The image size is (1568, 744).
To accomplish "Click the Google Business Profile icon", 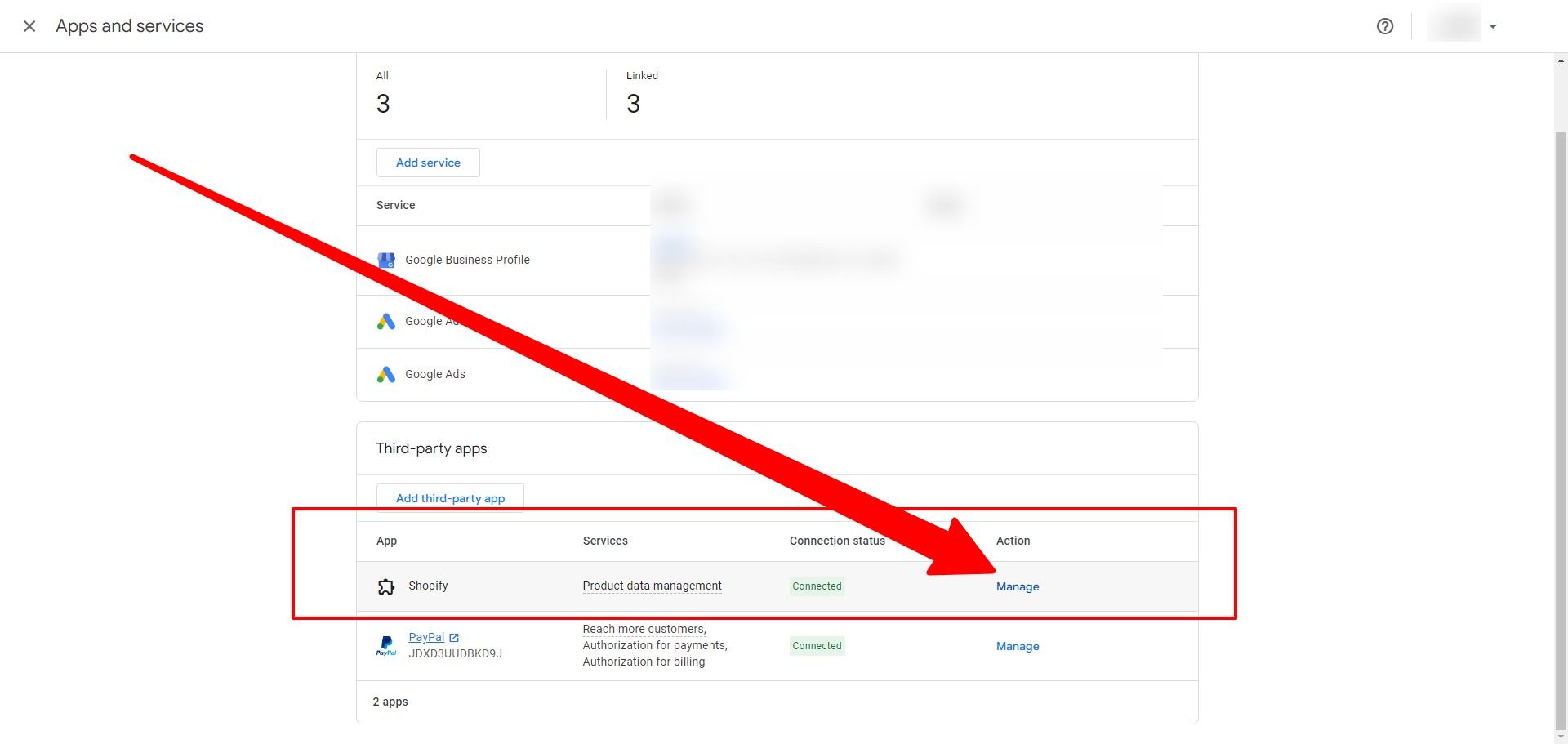I will point(386,260).
